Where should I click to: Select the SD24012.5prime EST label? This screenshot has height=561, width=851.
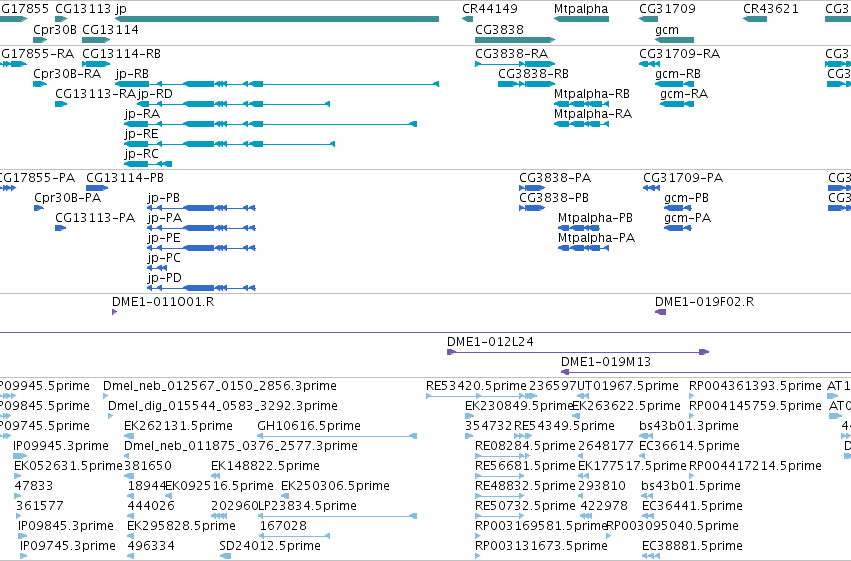tap(270, 546)
